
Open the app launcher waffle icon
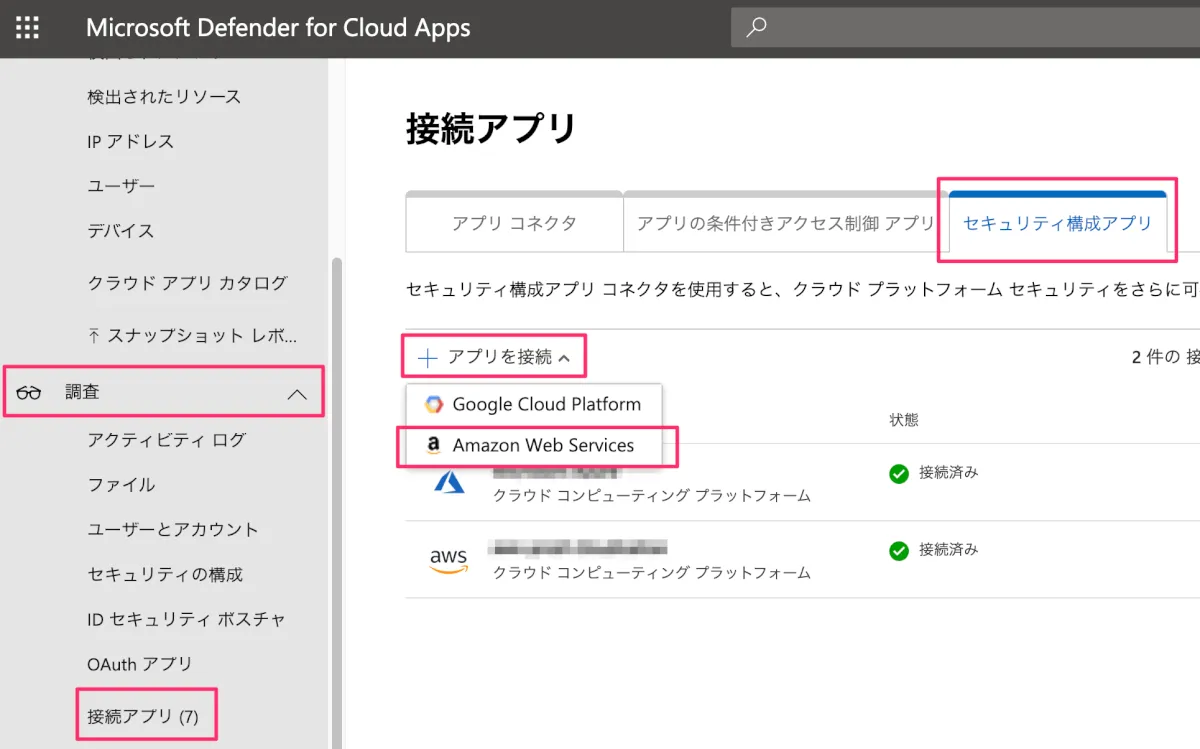click(x=28, y=28)
